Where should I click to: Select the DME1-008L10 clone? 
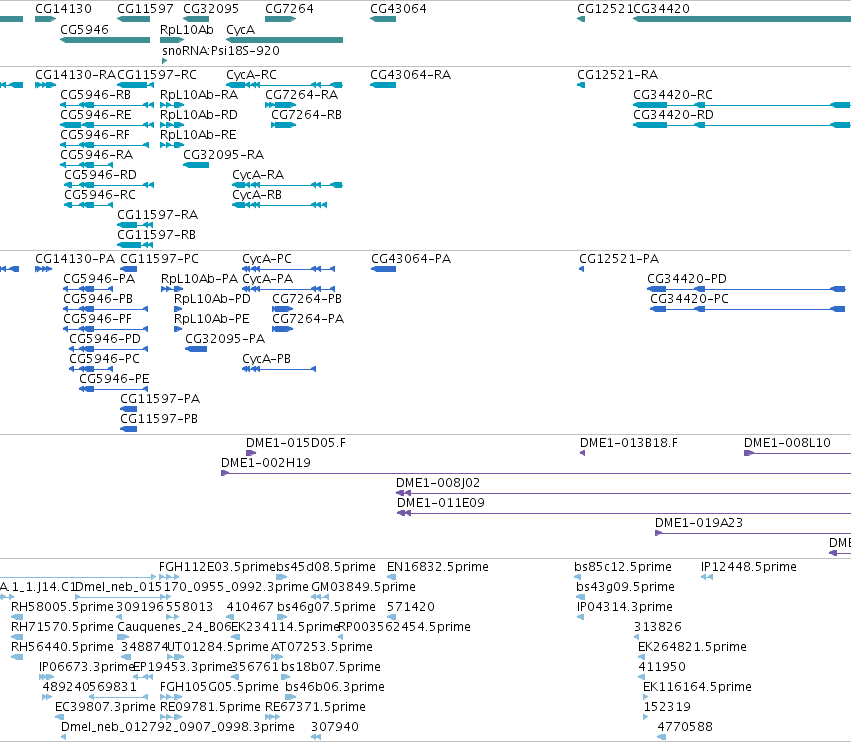pyautogui.click(x=788, y=443)
